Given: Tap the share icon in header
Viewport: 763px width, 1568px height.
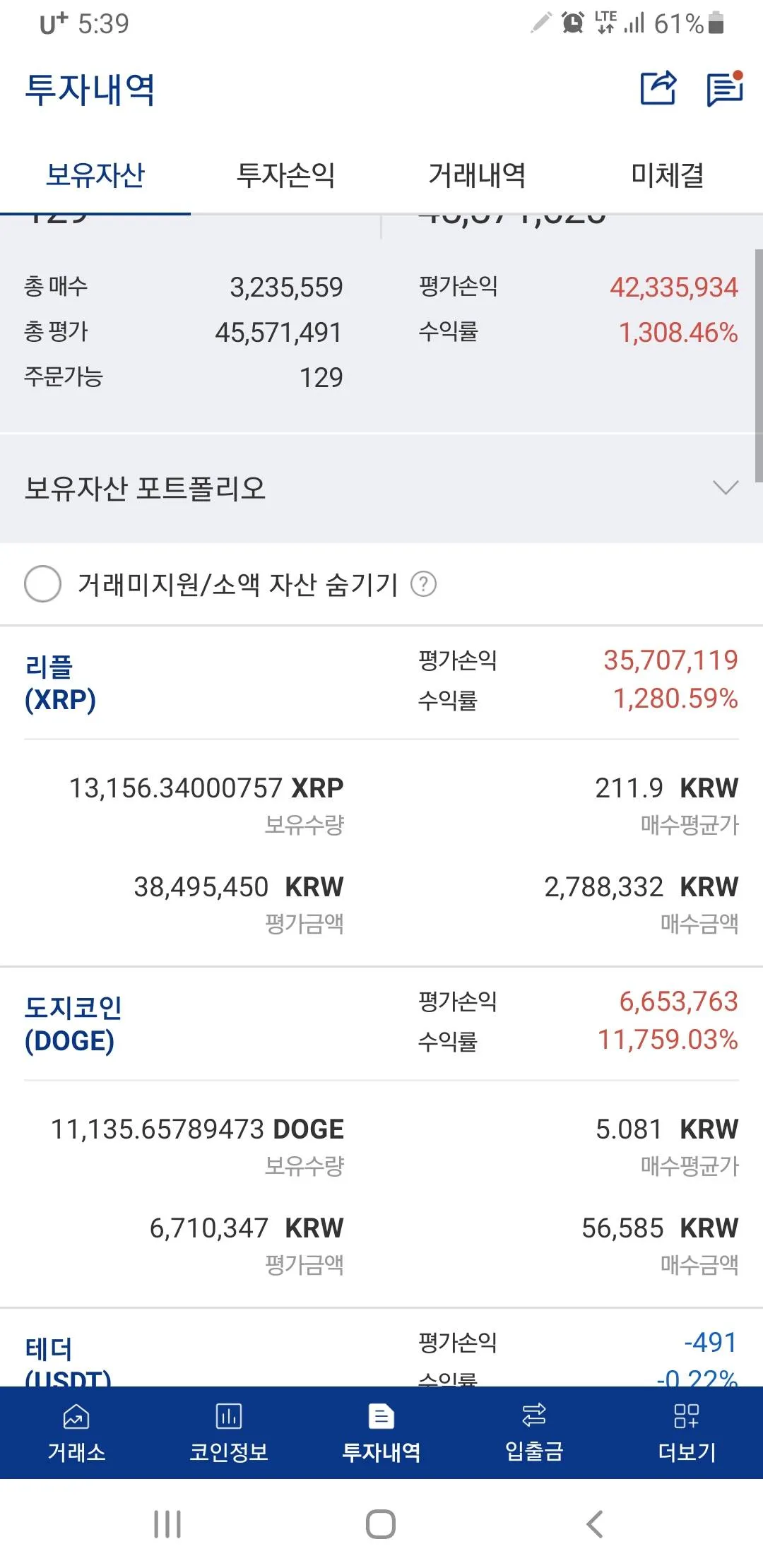Looking at the screenshot, I should coord(658,89).
